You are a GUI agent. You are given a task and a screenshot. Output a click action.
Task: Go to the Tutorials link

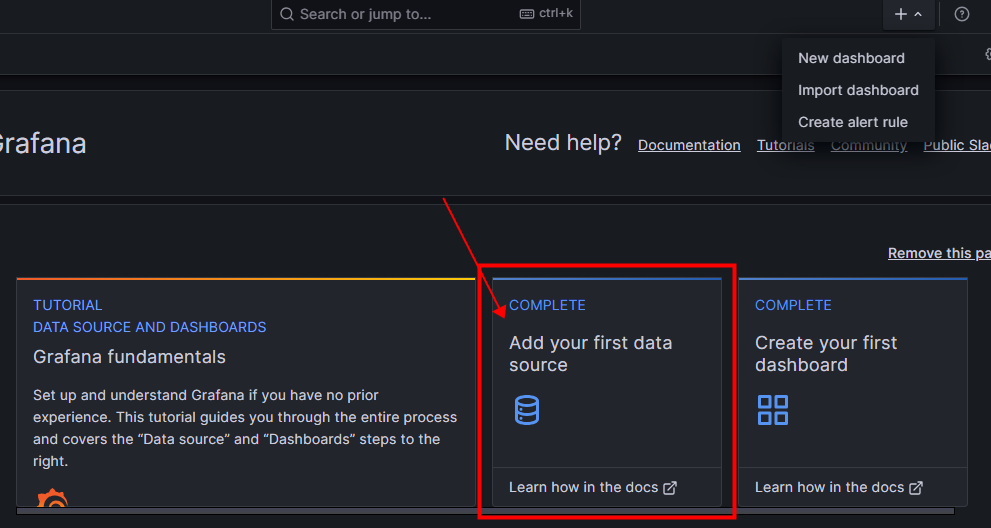(785, 145)
